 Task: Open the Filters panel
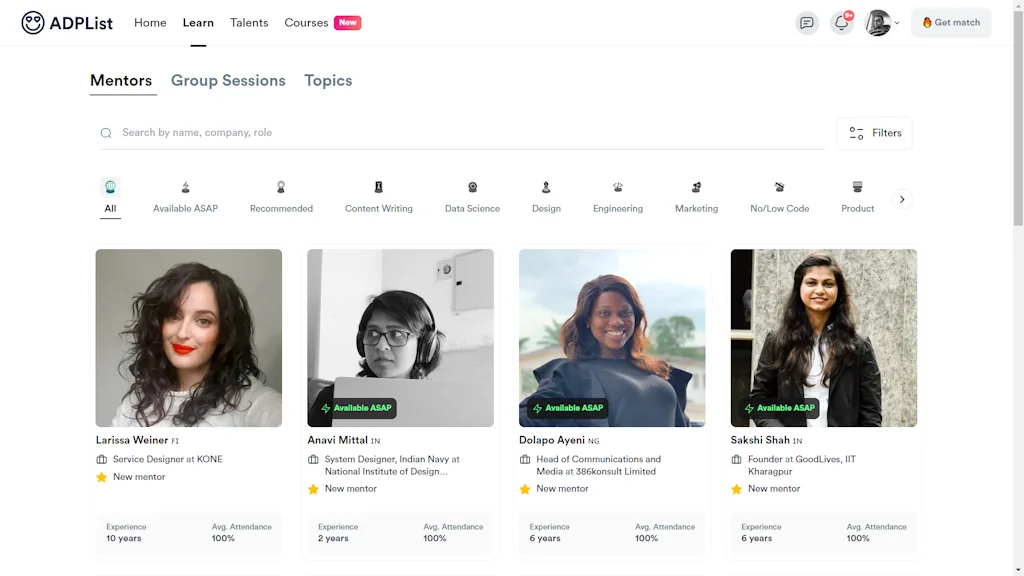click(x=874, y=133)
